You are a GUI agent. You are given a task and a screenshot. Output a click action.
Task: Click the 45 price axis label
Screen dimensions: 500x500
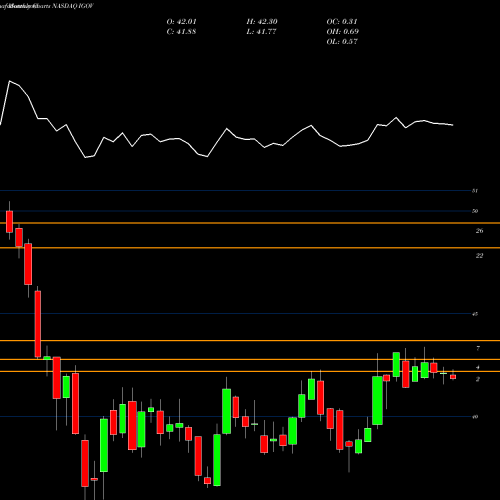[x=475, y=314]
